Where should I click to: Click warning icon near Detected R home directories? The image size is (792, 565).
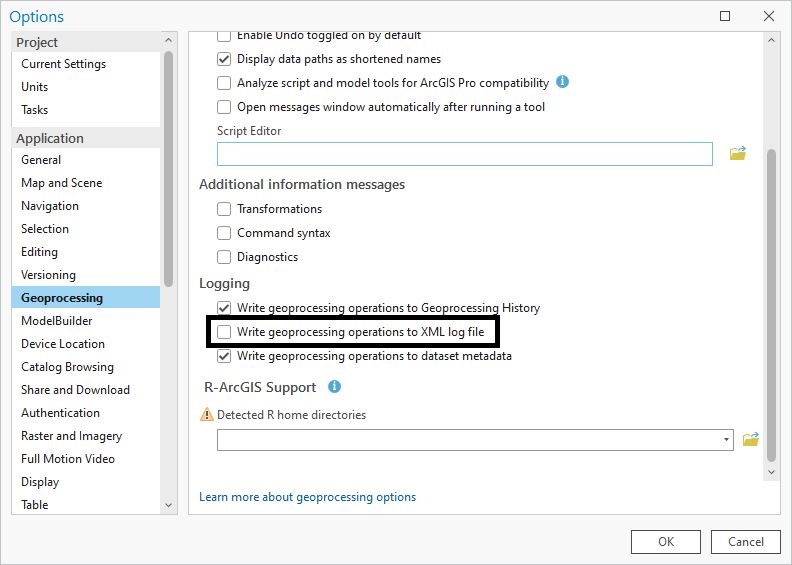207,414
